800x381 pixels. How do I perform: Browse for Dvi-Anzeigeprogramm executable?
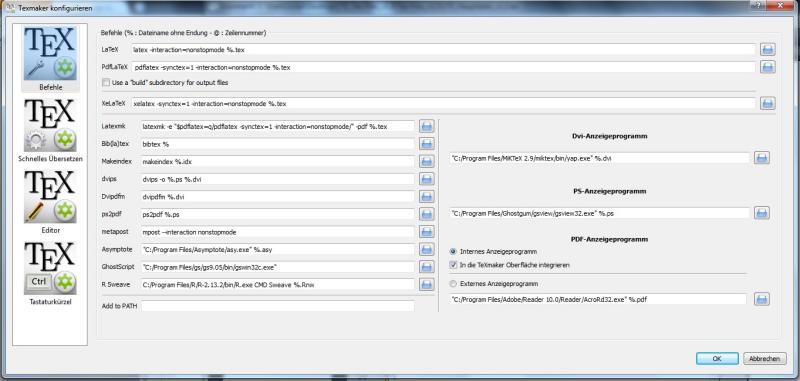point(762,158)
